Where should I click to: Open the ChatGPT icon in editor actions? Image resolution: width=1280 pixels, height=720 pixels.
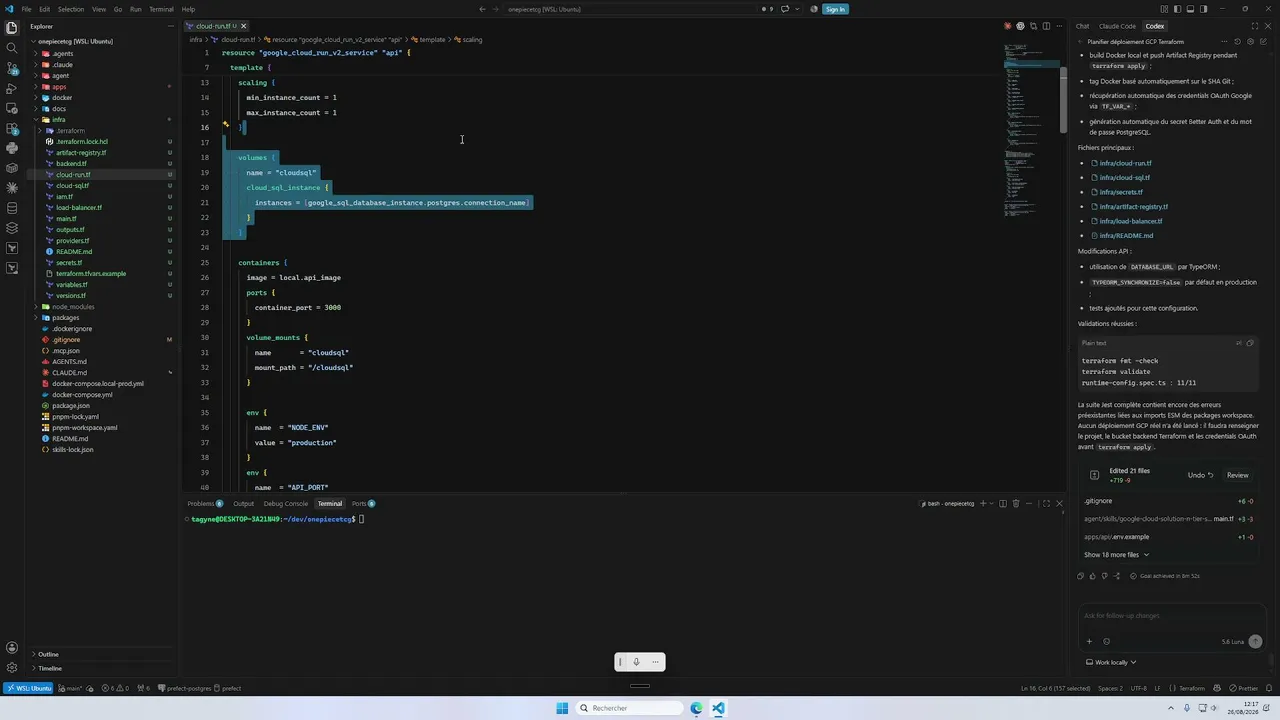click(x=1020, y=26)
